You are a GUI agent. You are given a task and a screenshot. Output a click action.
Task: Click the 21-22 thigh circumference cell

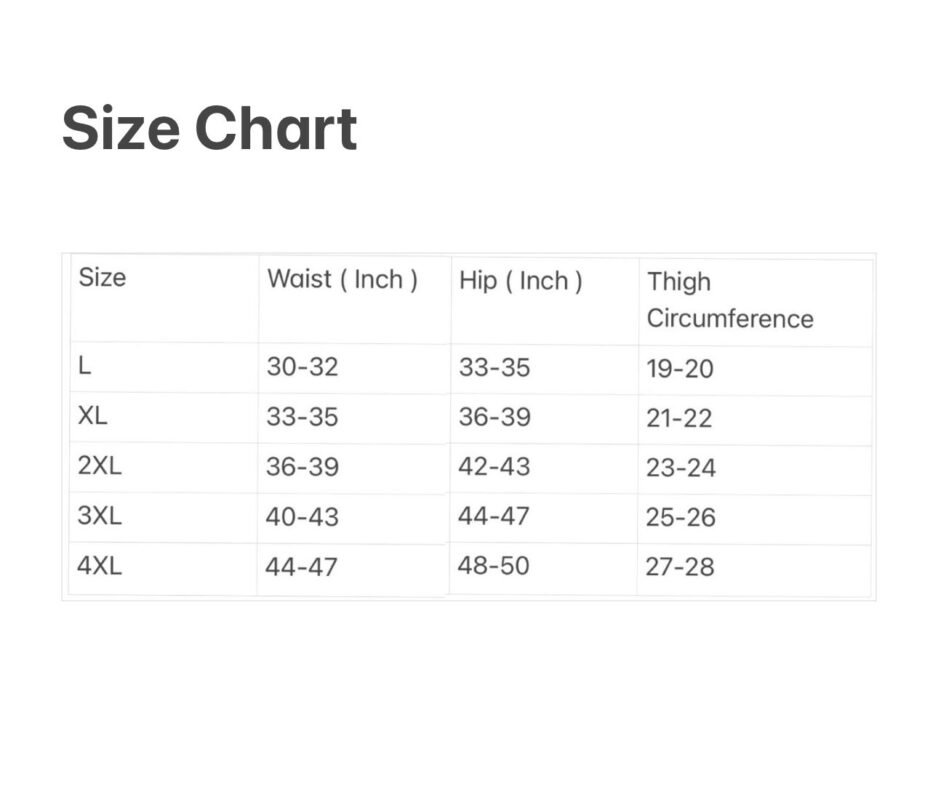coord(679,418)
